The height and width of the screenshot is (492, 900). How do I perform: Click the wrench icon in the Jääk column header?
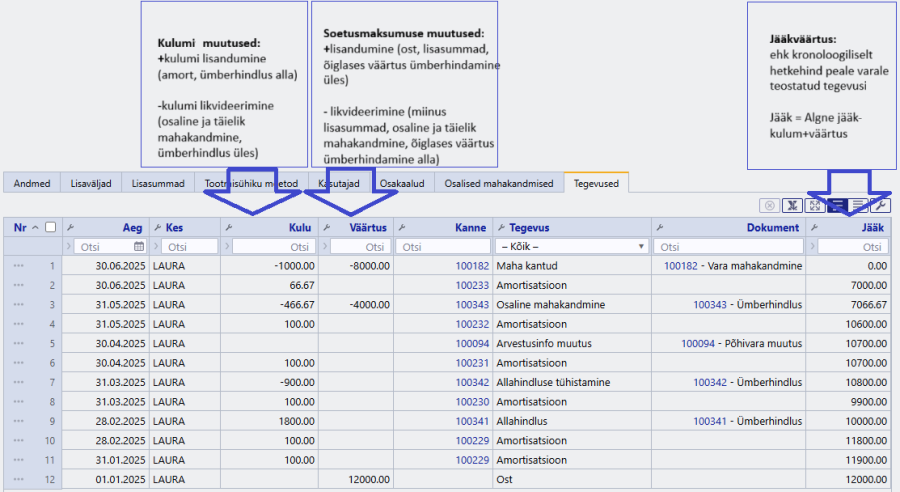(x=814, y=227)
